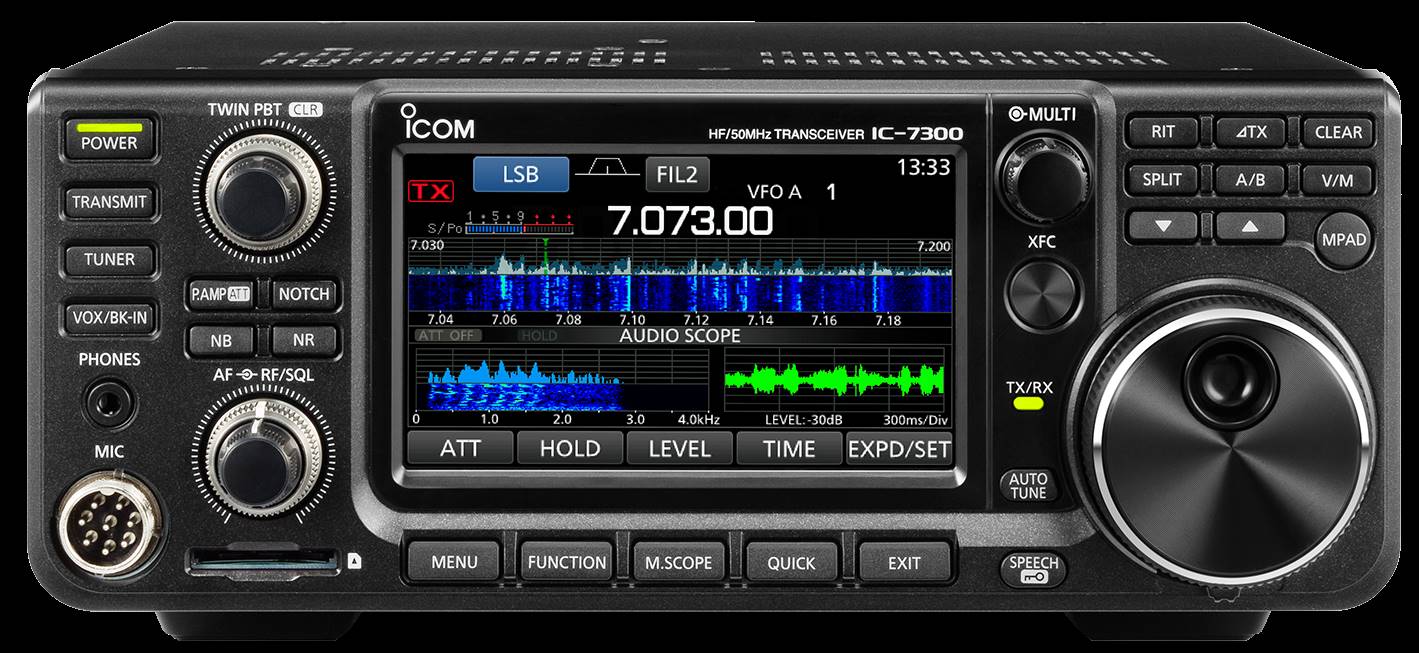This screenshot has width=1419, height=653.
Task: Tap the EXIT button
Action: [x=904, y=562]
